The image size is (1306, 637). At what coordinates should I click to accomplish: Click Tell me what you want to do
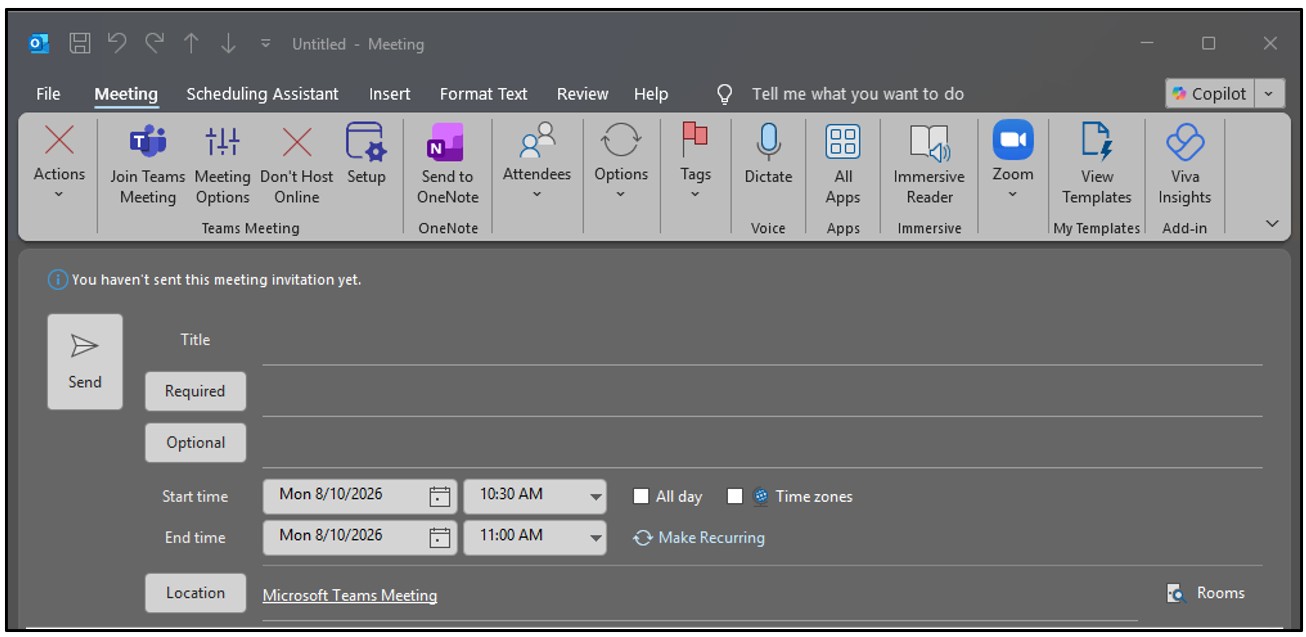[858, 94]
